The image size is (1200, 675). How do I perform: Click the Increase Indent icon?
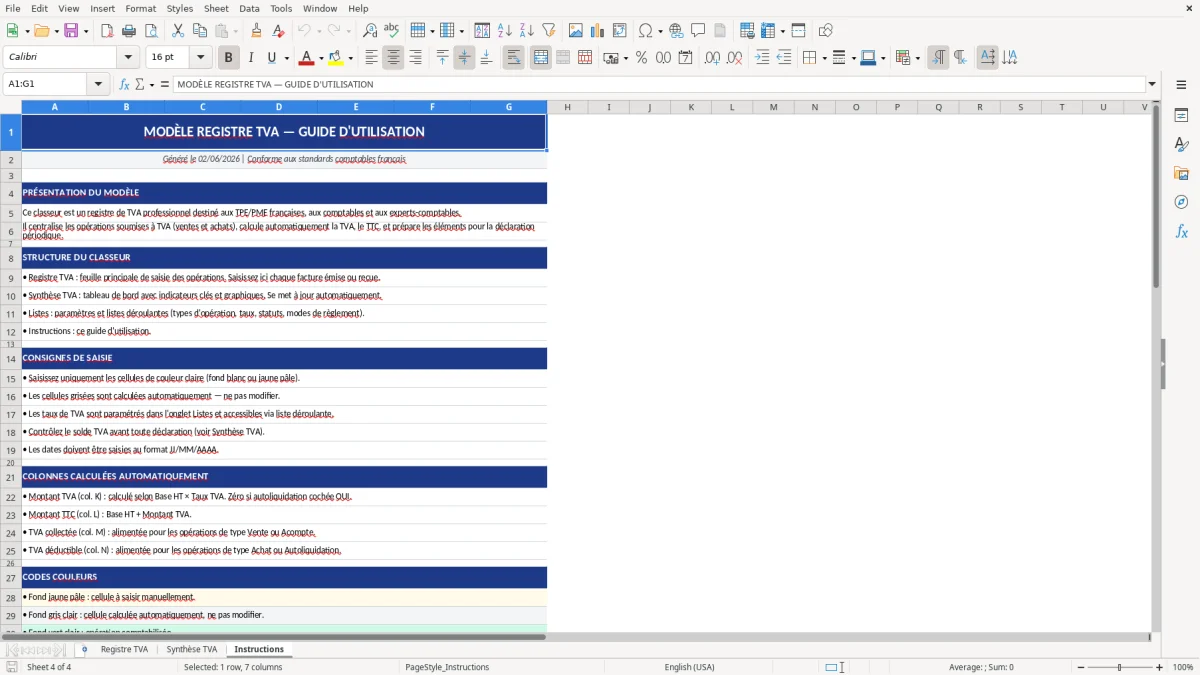tap(763, 58)
